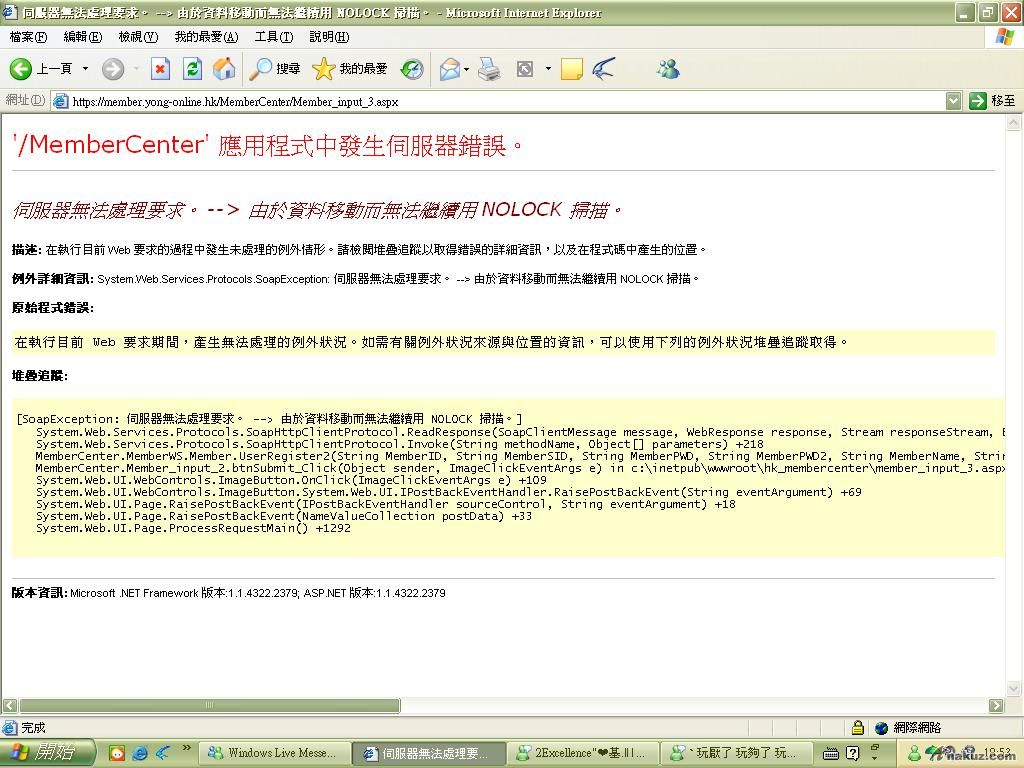Expand the mail button dropdown arrow
Image resolution: width=1024 pixels, height=768 pixels.
[x=467, y=69]
